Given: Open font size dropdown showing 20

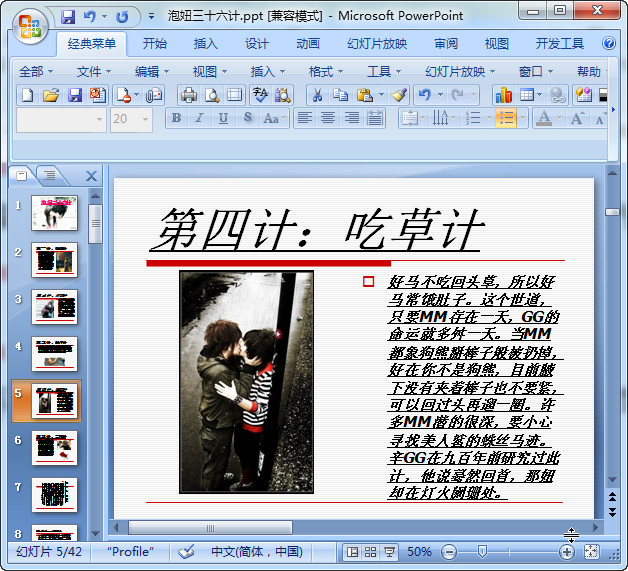Looking at the screenshot, I should click(x=145, y=119).
